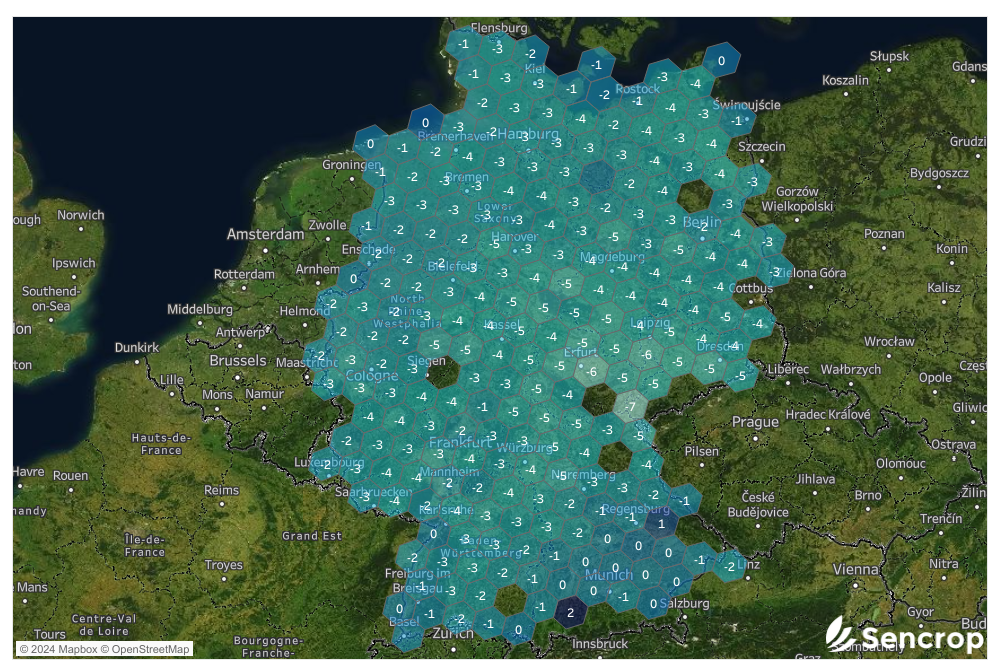The height and width of the screenshot is (672, 1000).
Task: Click the Szczecin city label
Action: coord(761,147)
